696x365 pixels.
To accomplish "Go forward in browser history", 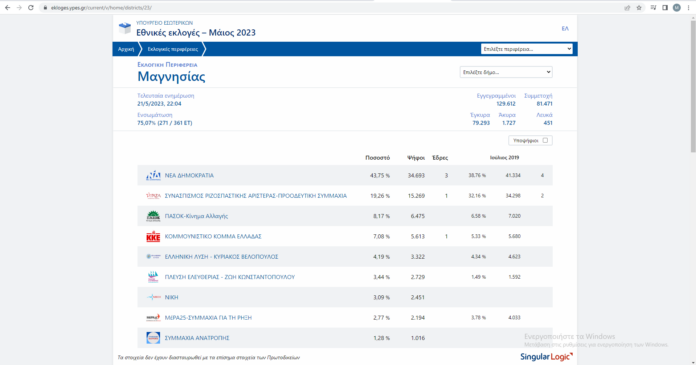I will point(19,8).
